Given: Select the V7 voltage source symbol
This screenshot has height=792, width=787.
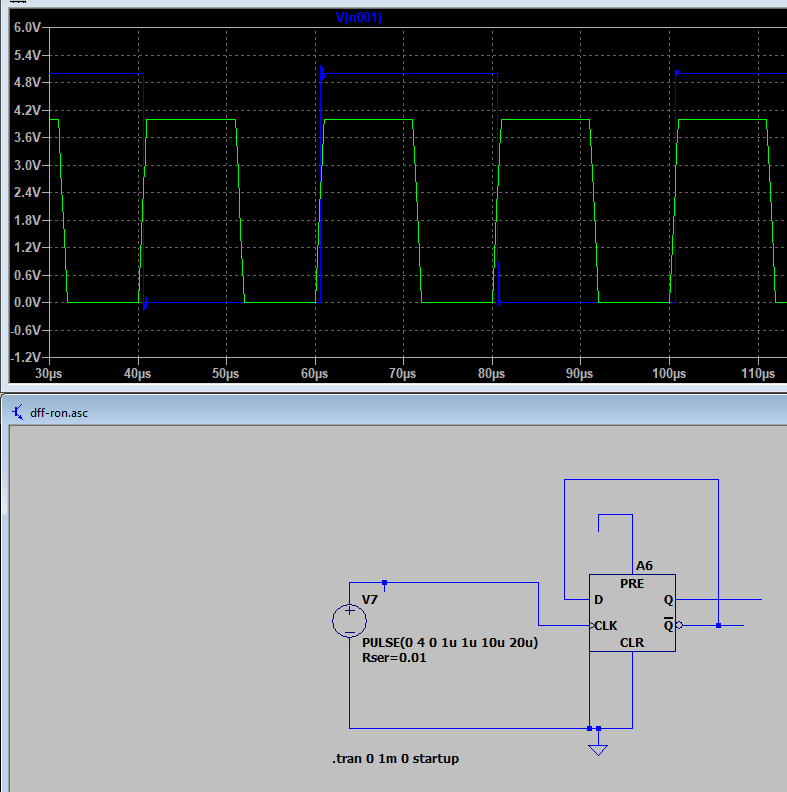Looking at the screenshot, I should coord(350,621).
